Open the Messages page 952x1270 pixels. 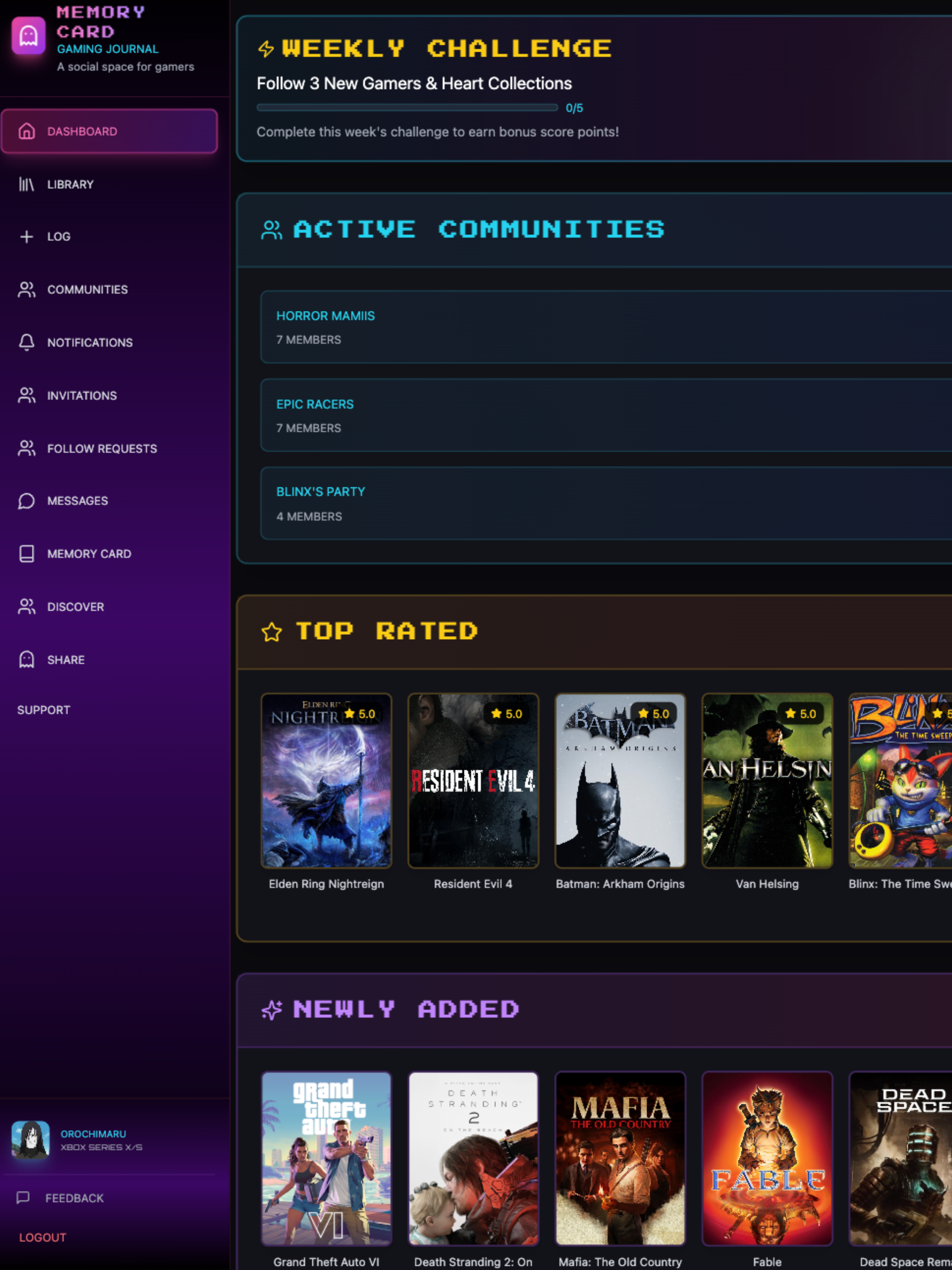[109, 501]
